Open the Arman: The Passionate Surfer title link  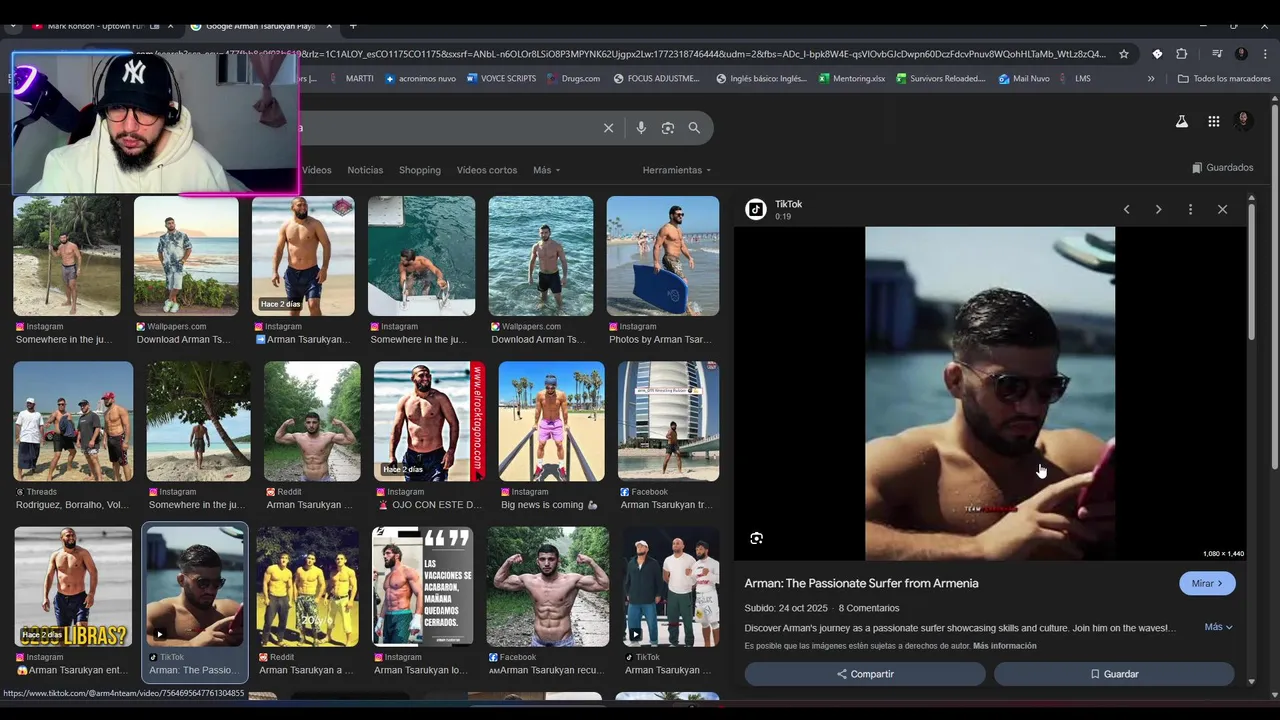click(861, 583)
